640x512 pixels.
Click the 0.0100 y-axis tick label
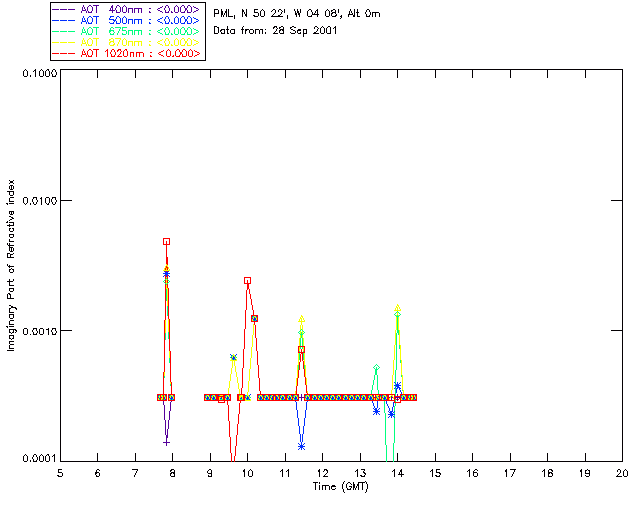click(35, 201)
